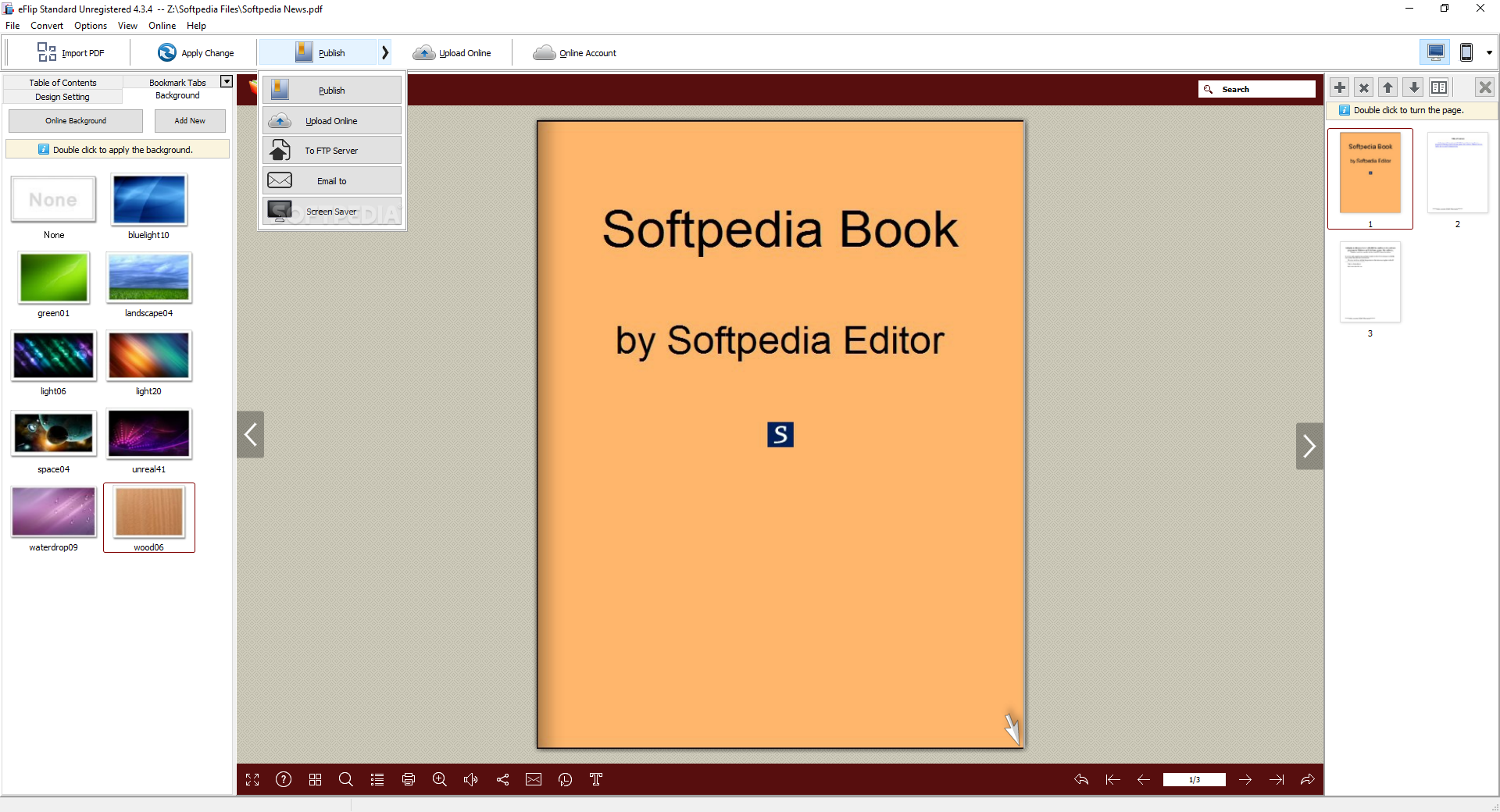Select the bluelight10 background thumbnail
This screenshot has width=1500, height=812.
(x=149, y=200)
